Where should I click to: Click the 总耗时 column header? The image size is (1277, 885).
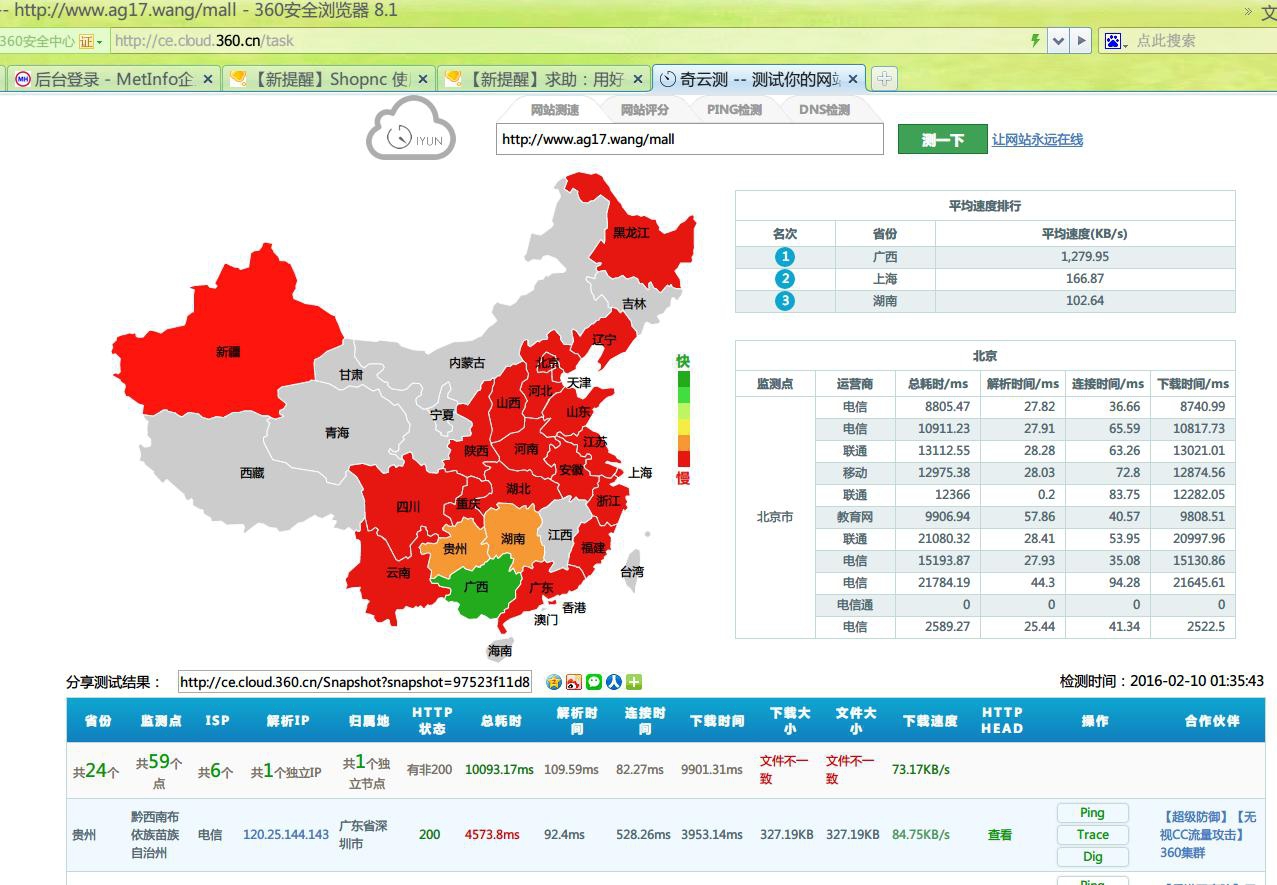500,720
